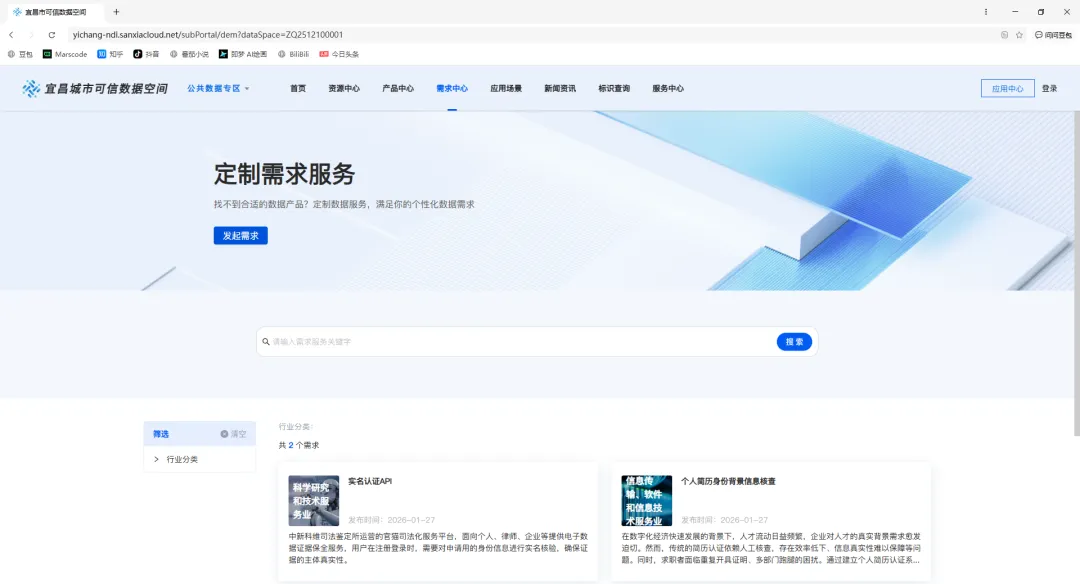Viewport: 1080px width, 584px height.
Task: Click the 清空 button to clear filters
Action: [x=236, y=433]
